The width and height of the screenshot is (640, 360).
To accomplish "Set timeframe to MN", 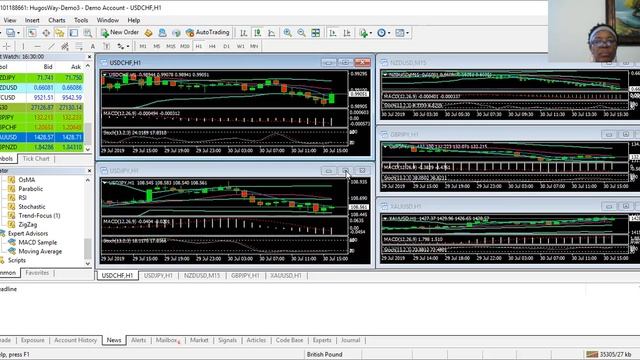I will point(254,46).
